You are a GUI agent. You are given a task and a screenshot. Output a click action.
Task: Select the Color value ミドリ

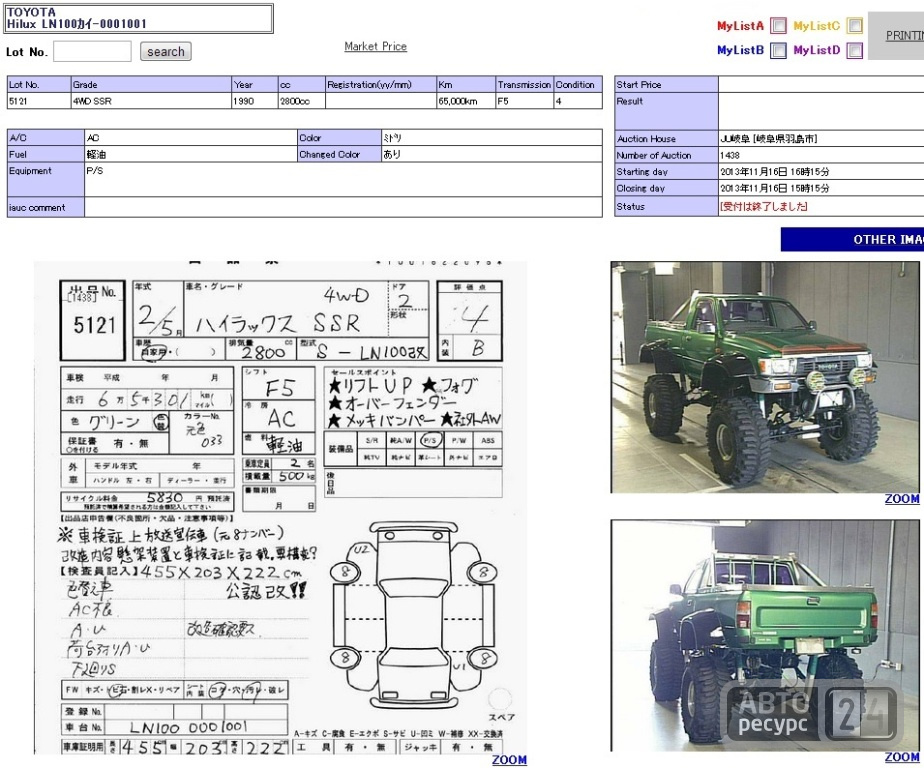[x=491, y=137]
